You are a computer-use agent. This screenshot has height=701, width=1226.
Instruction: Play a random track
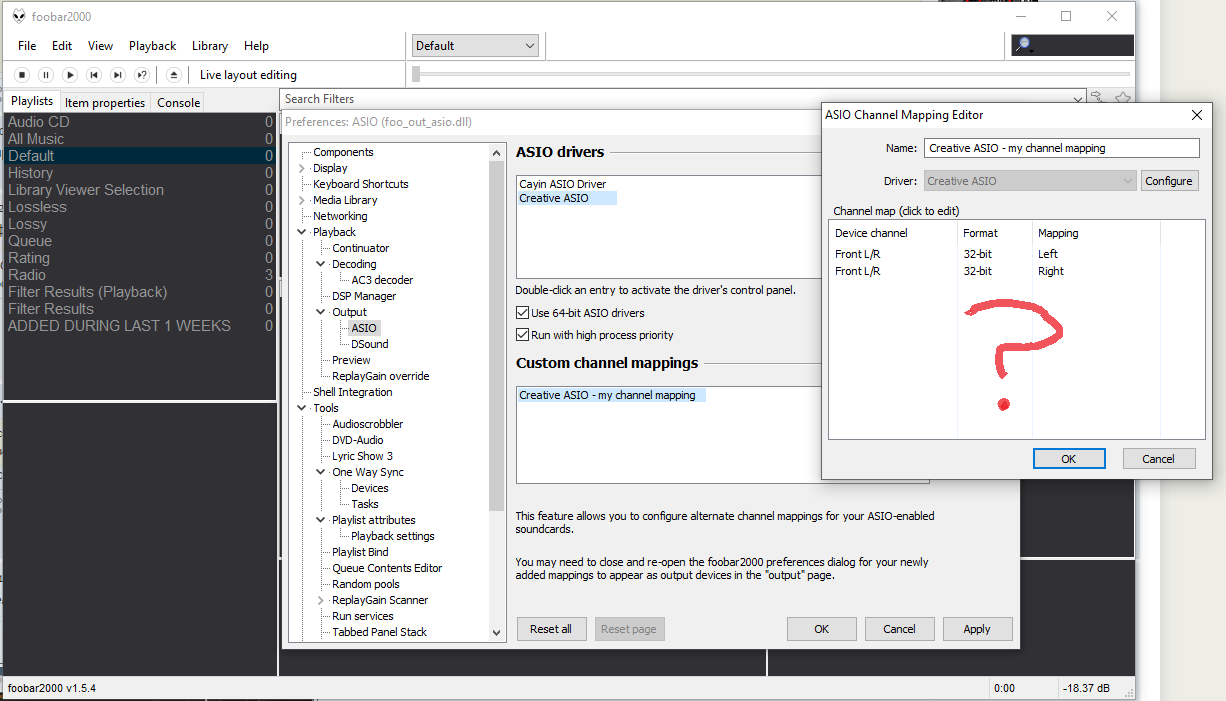pyautogui.click(x=142, y=75)
